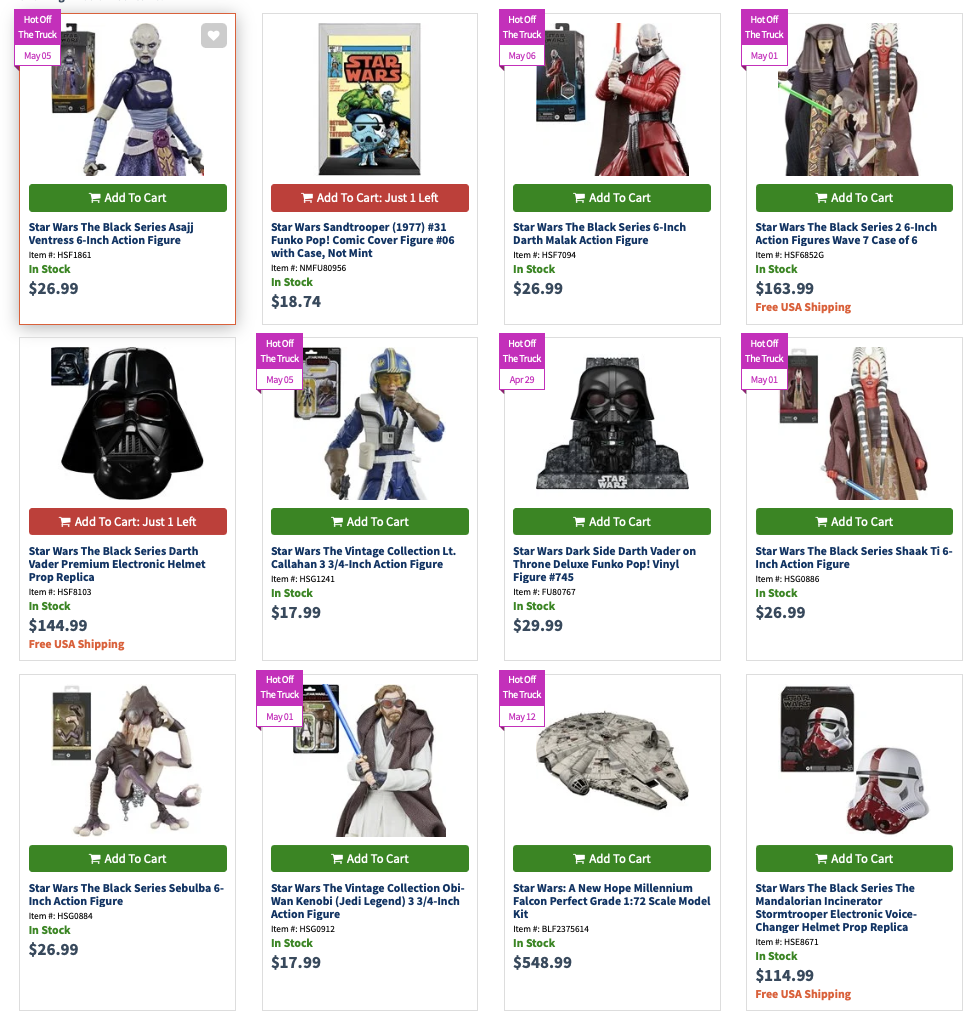The height and width of the screenshot is (1018, 972).
Task: Add Darth Vader Helmet, just 1 left
Action: (128, 522)
